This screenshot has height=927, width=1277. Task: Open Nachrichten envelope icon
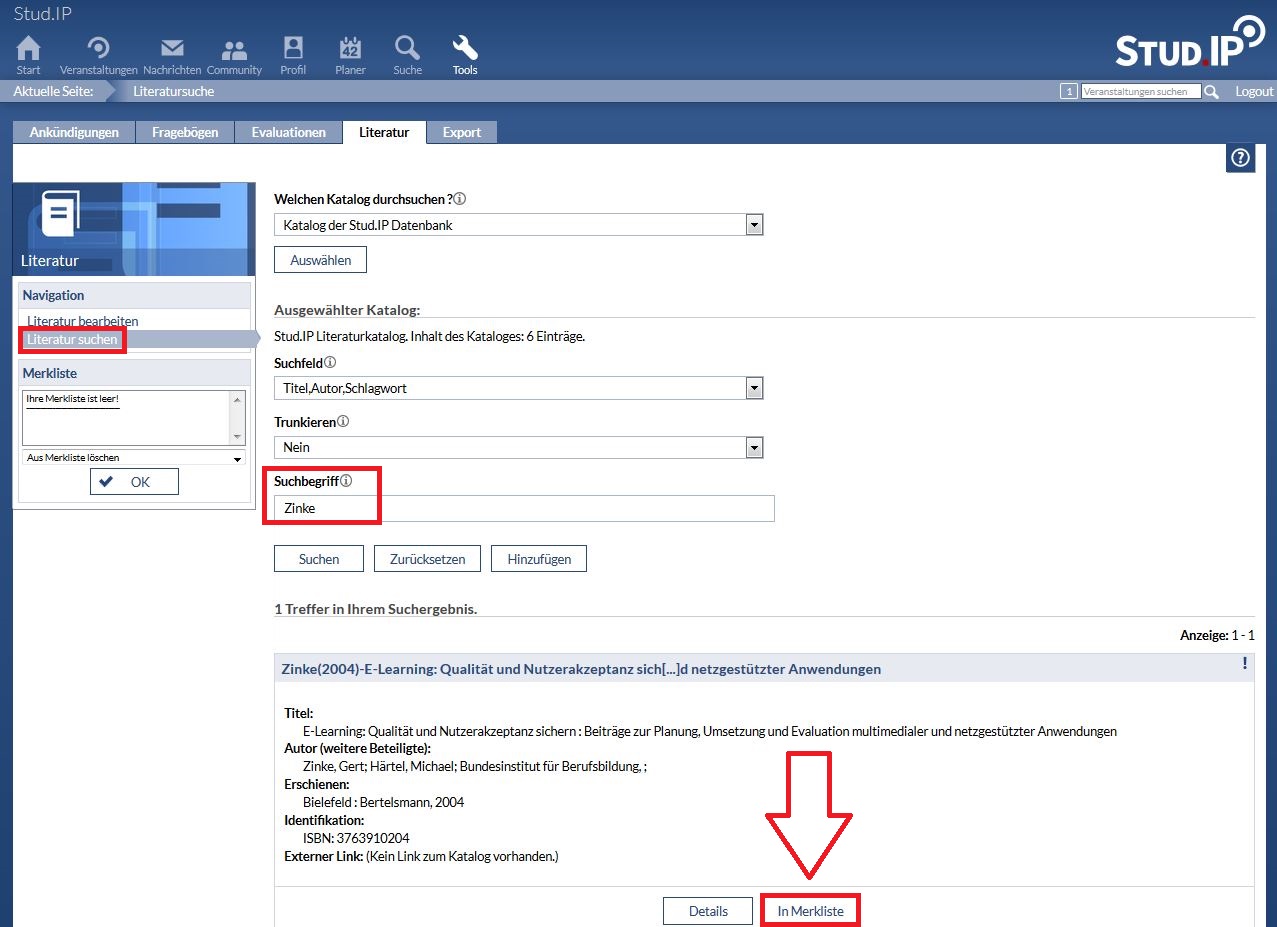172,50
